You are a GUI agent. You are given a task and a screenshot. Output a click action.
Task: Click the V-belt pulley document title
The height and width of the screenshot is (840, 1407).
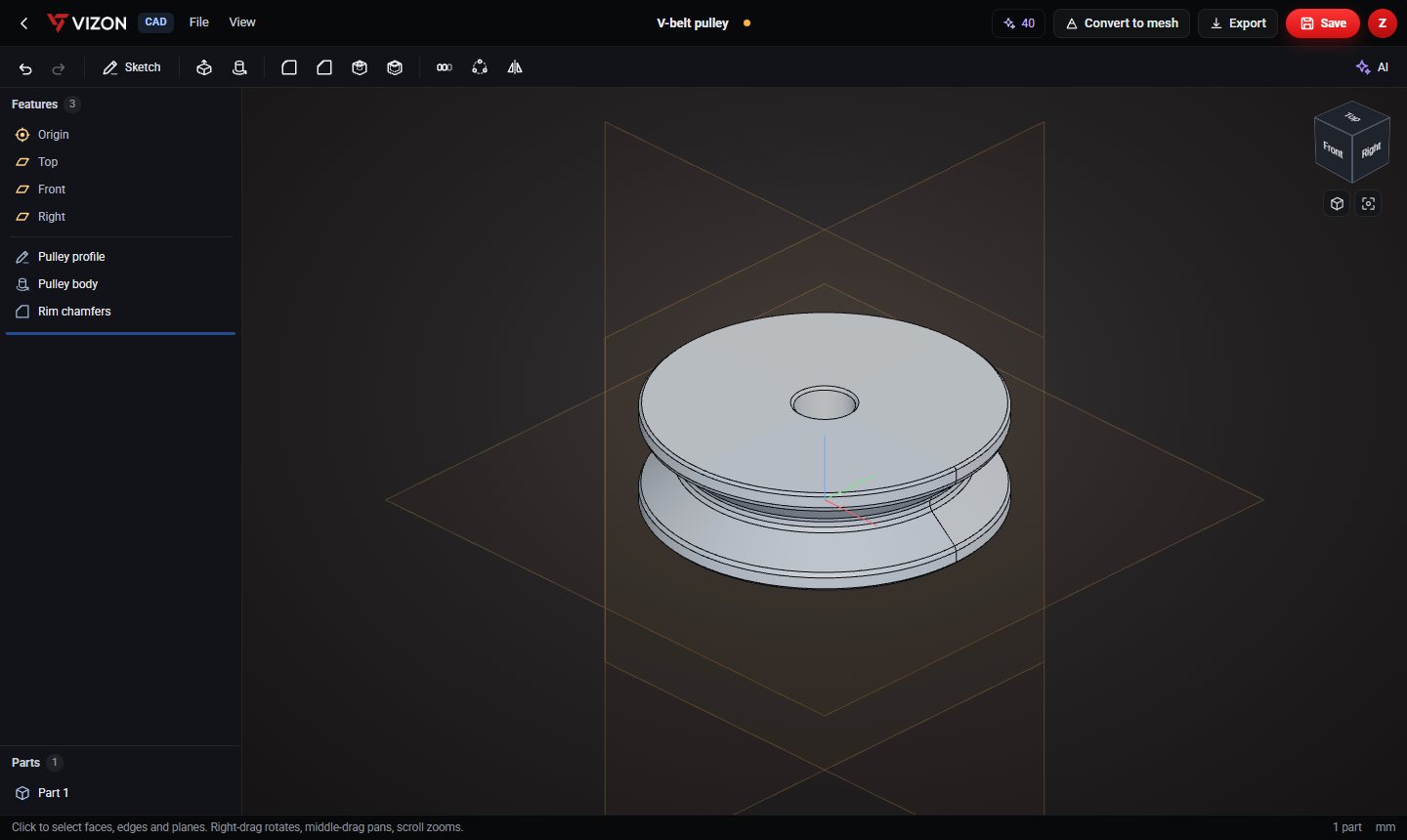693,22
